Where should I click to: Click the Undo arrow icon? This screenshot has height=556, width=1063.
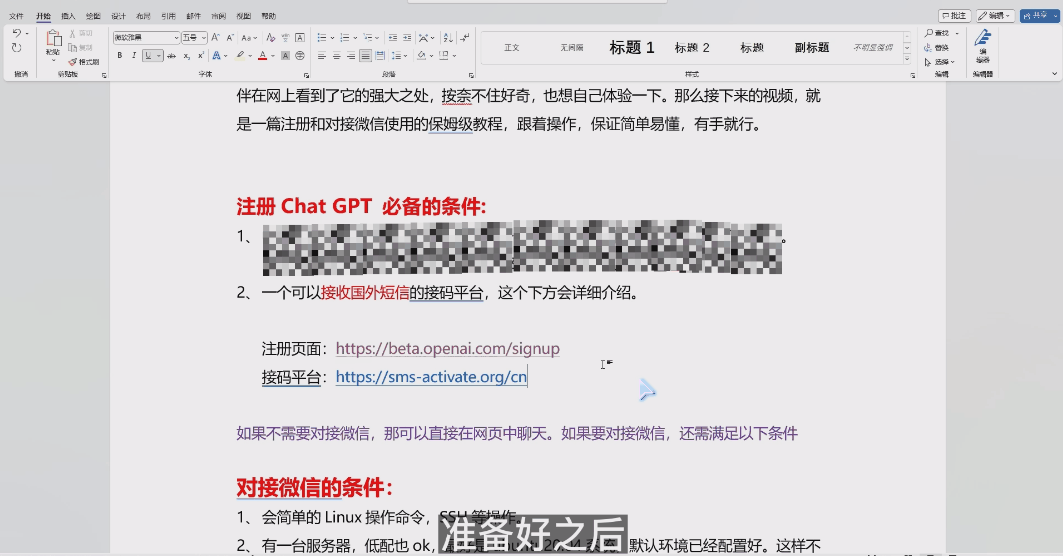[x=16, y=33]
